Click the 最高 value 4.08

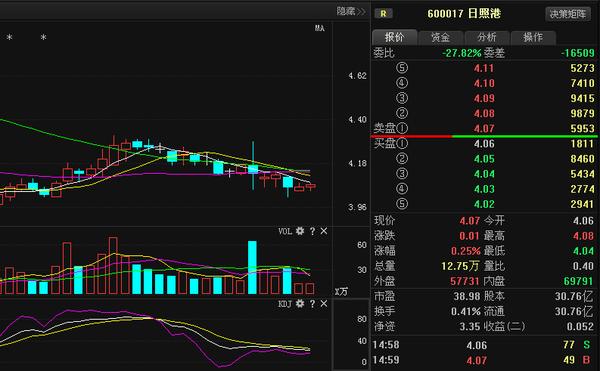tap(584, 236)
